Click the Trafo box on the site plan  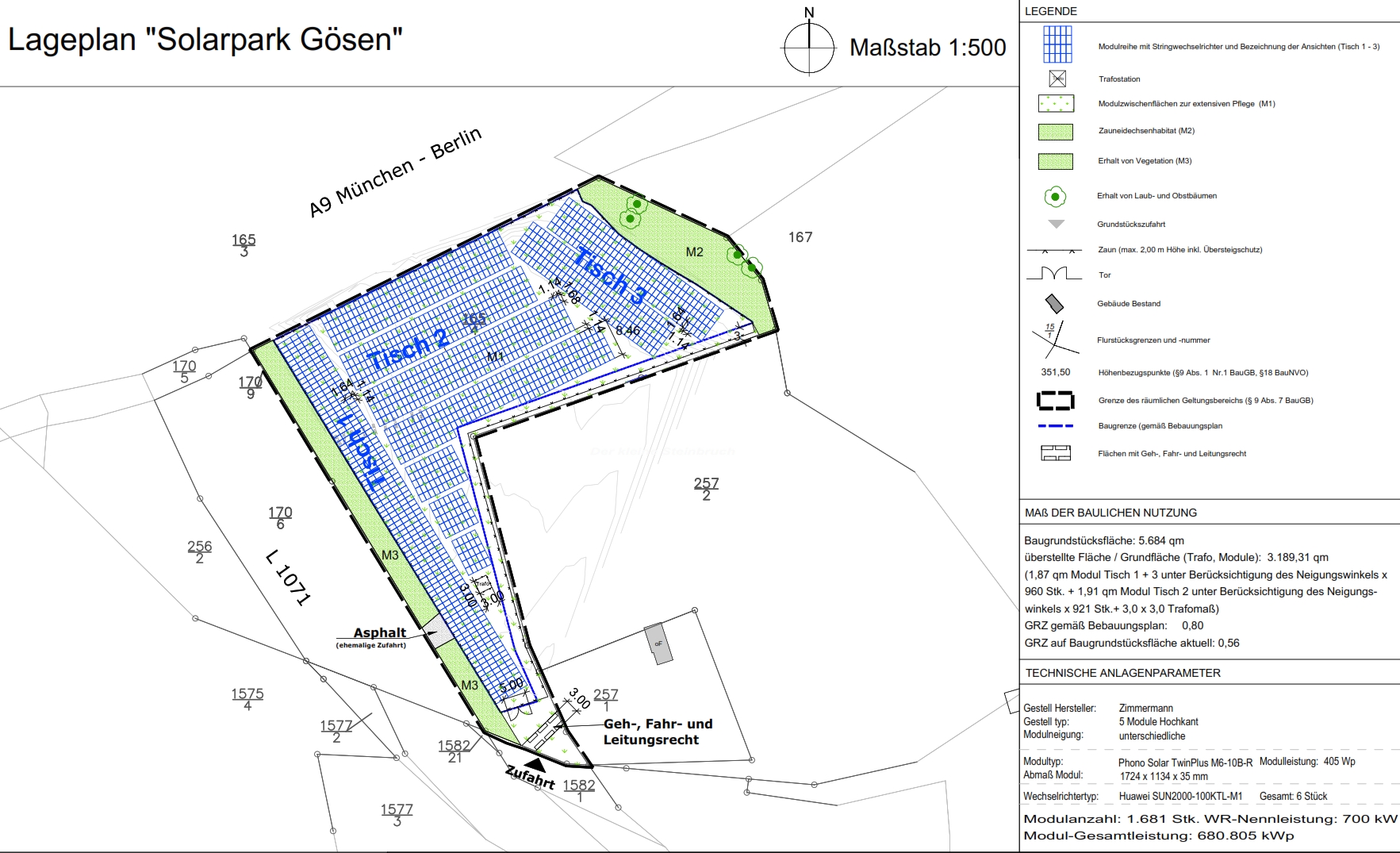tap(482, 585)
